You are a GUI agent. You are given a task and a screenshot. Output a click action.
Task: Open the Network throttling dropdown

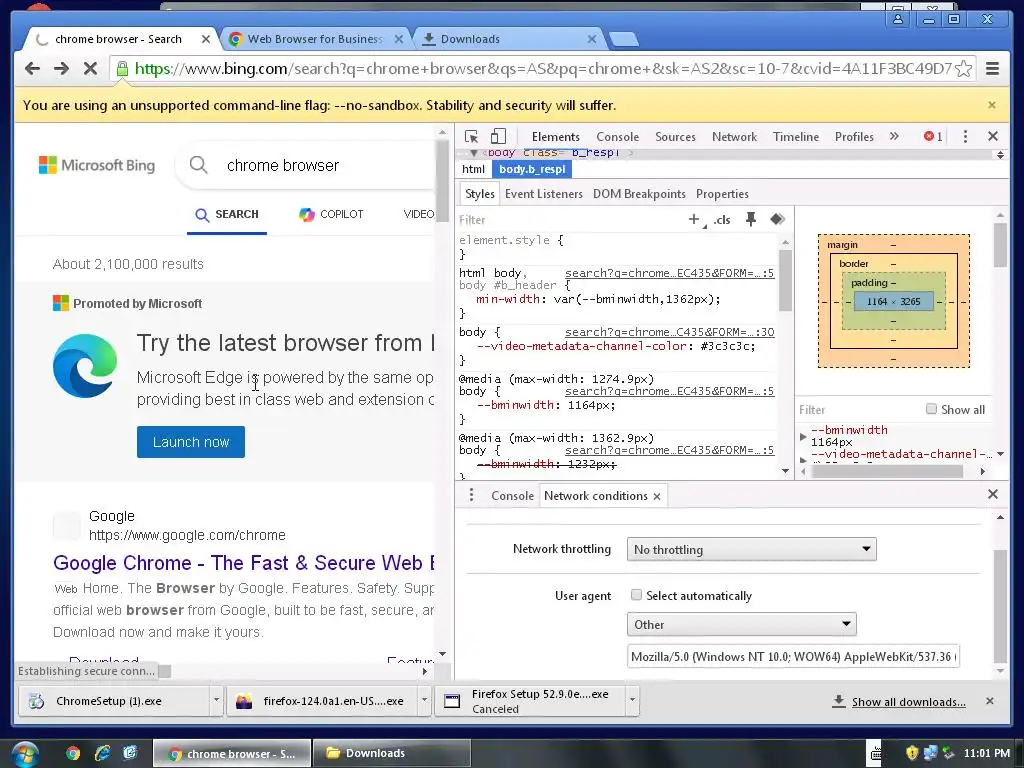[751, 549]
